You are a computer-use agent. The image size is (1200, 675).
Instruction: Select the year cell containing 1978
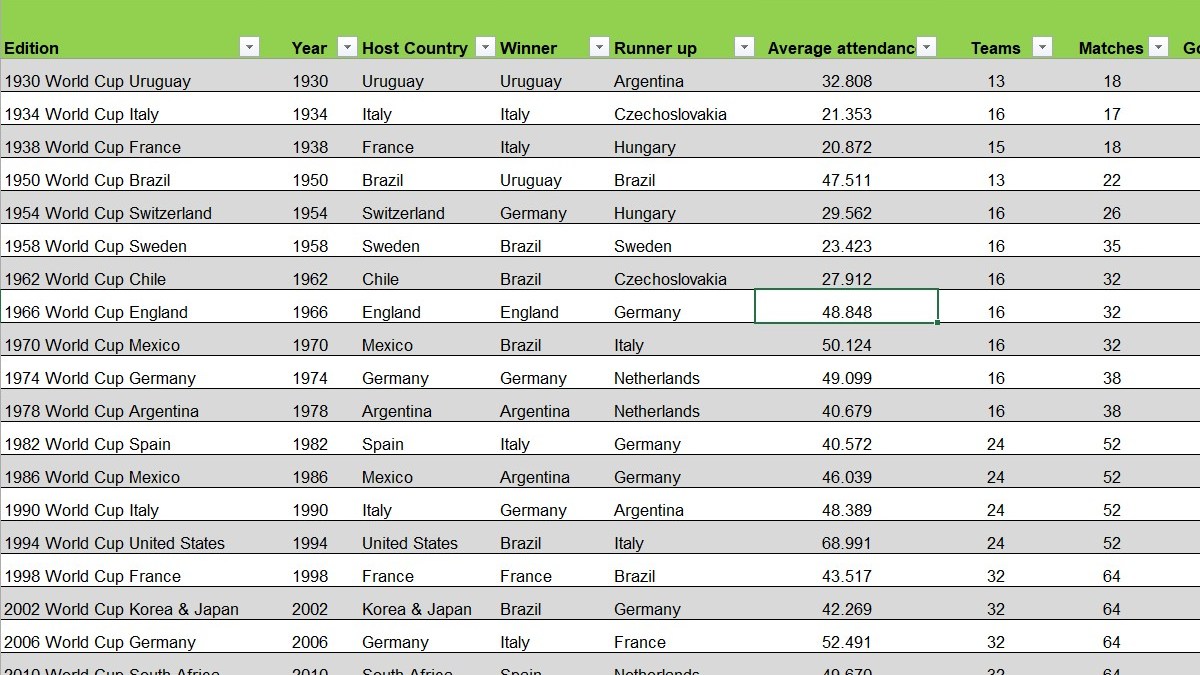pyautogui.click(x=310, y=411)
